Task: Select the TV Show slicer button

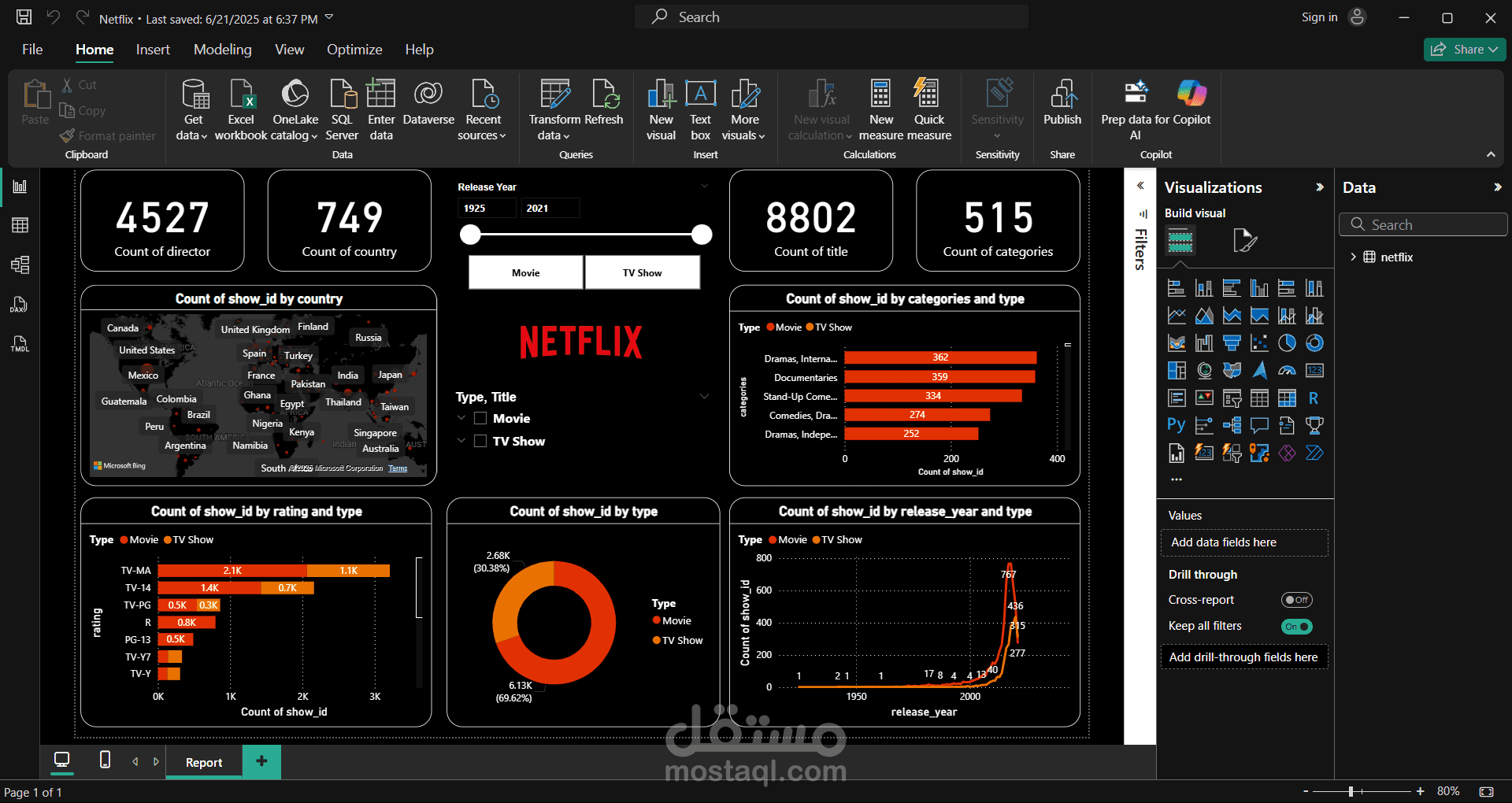Action: pyautogui.click(x=642, y=272)
